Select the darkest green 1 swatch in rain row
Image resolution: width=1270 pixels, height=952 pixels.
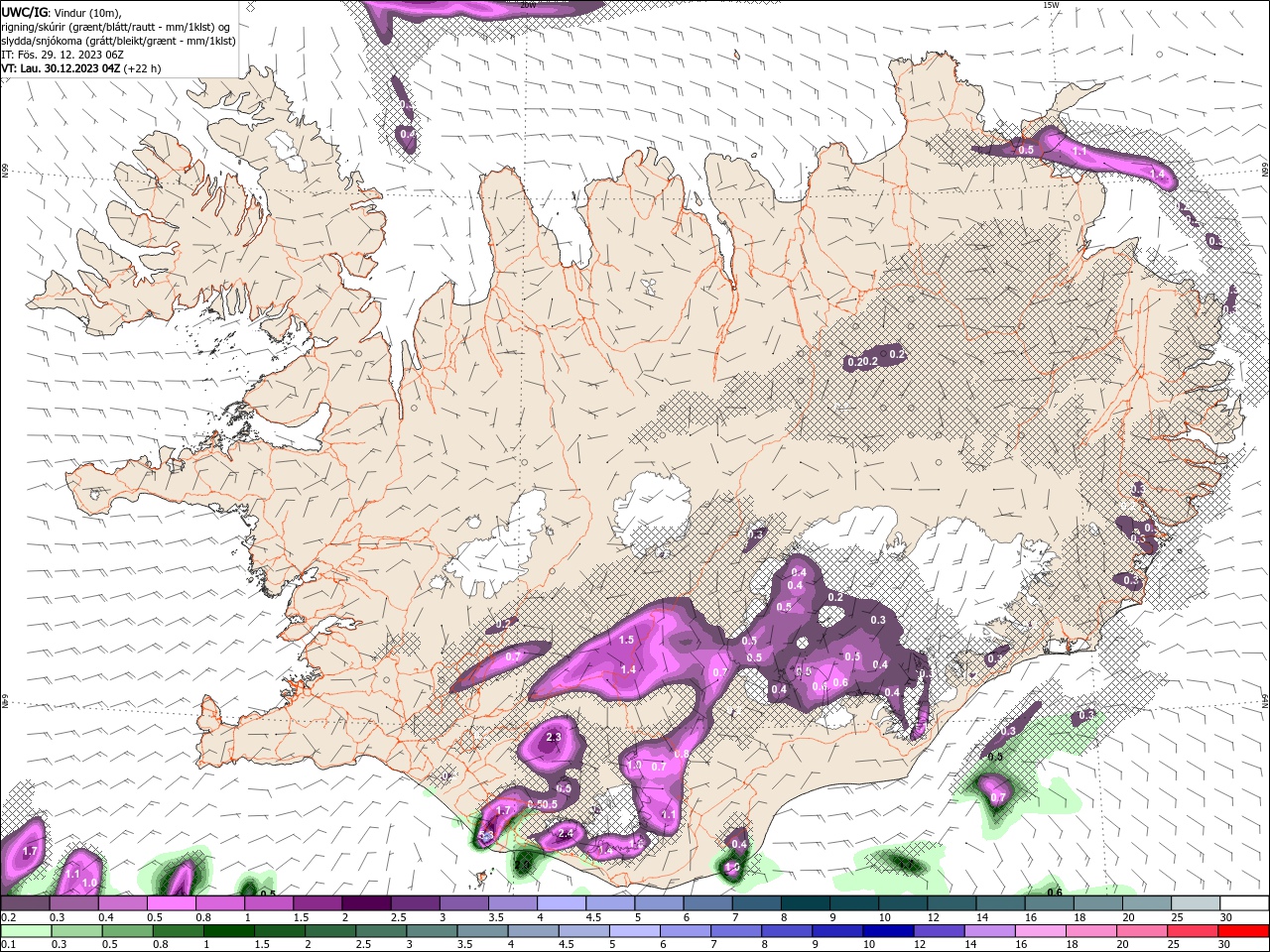[x=229, y=931]
